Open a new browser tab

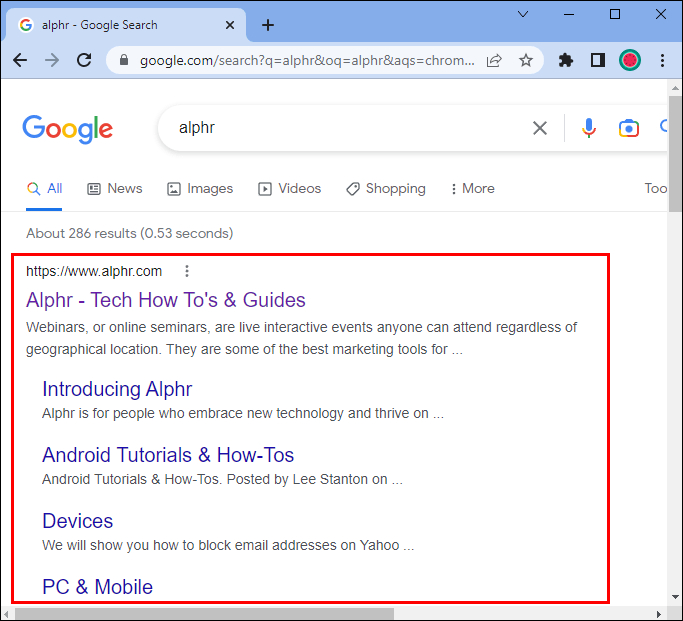268,25
